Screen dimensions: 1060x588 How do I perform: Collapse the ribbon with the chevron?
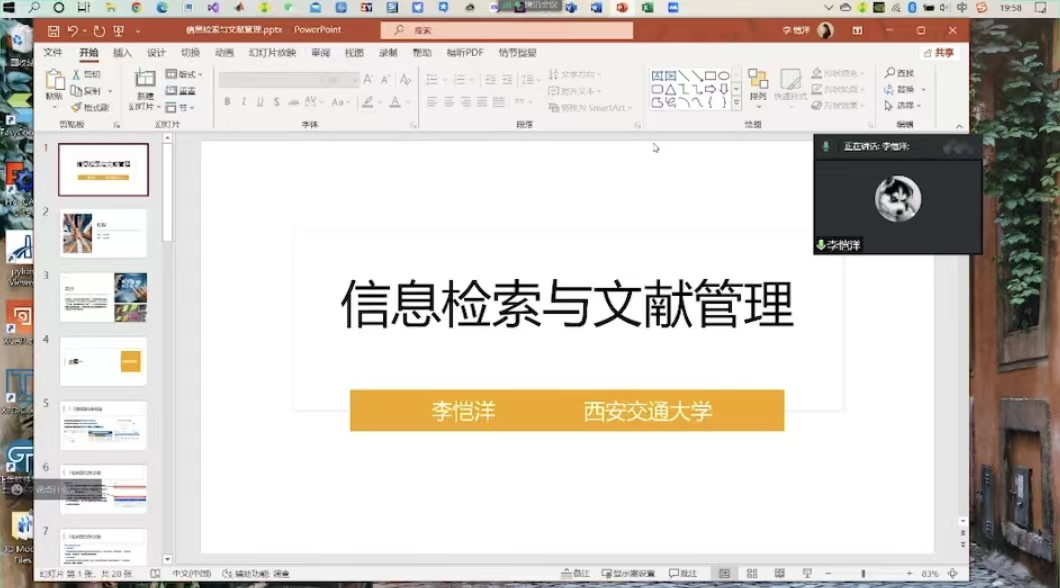click(959, 126)
